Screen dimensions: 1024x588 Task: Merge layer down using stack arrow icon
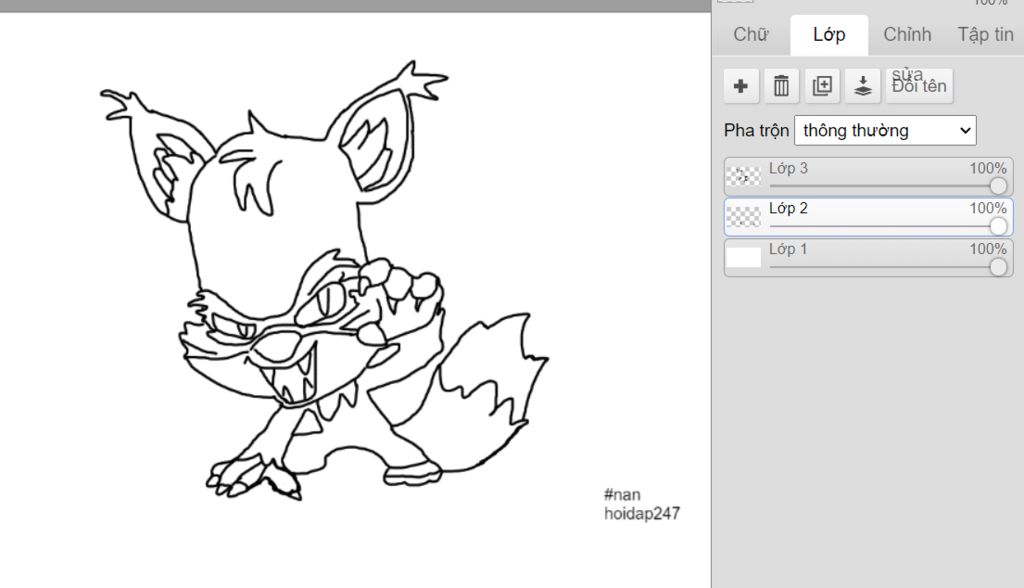point(863,86)
